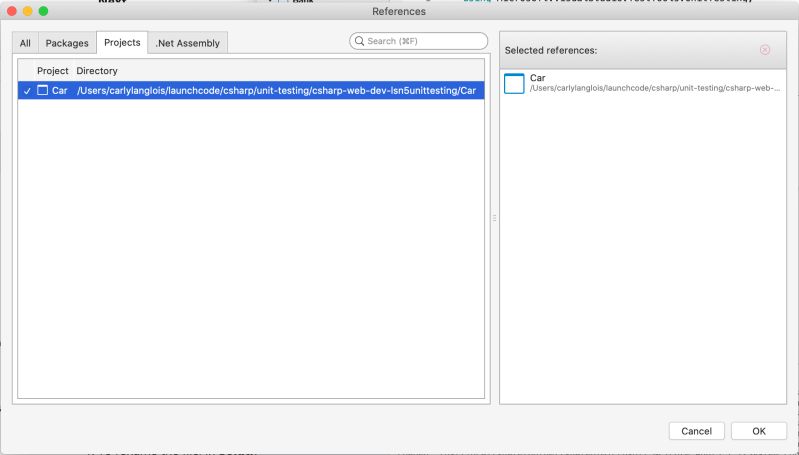Screen dimensions: 799x455
Task: Remove selected references with red X icon
Action: [x=765, y=50]
